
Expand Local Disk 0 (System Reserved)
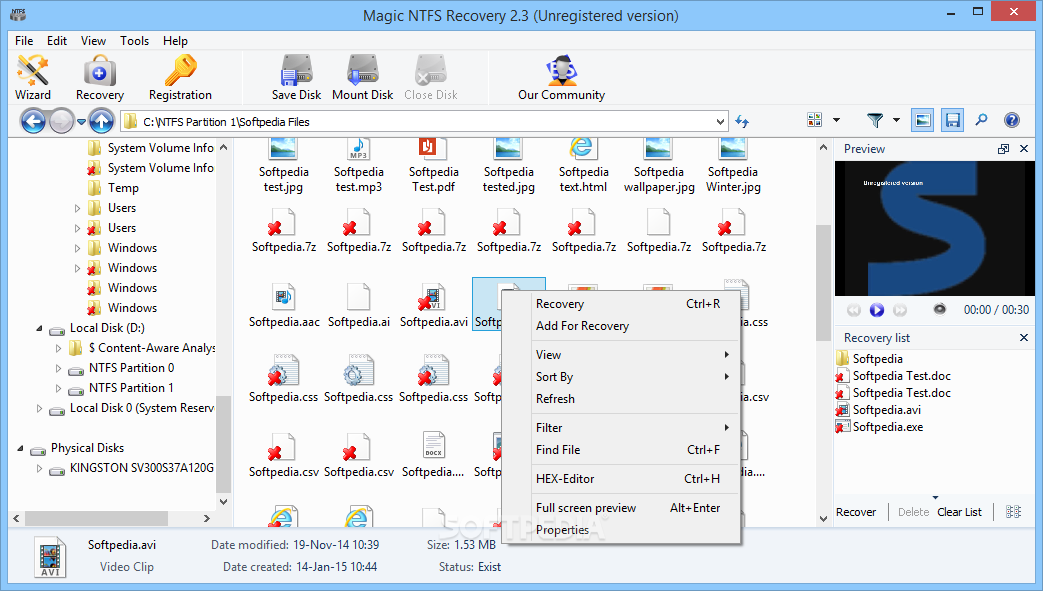(39, 408)
